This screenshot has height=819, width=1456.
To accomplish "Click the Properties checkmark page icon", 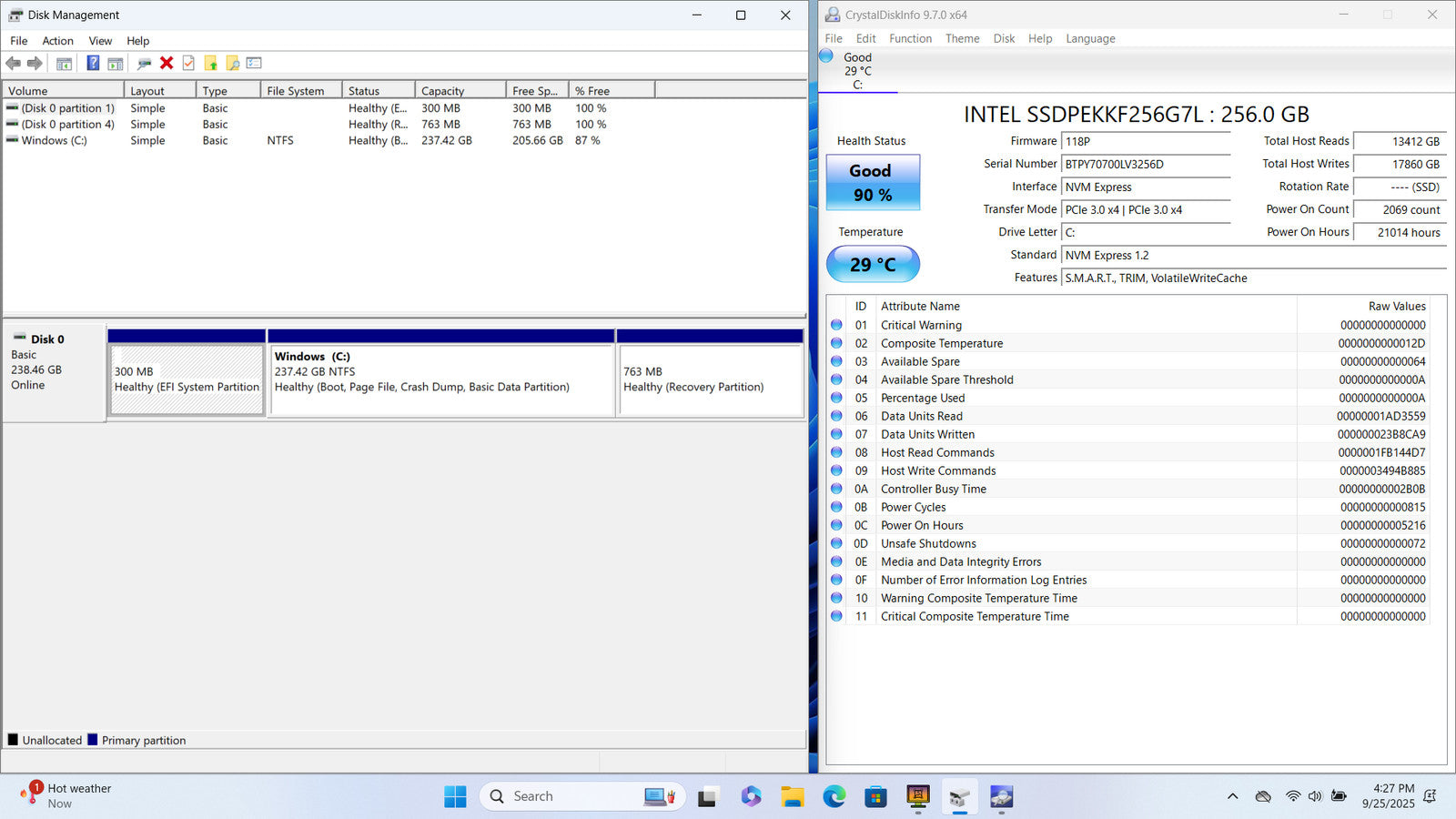I will (x=188, y=64).
